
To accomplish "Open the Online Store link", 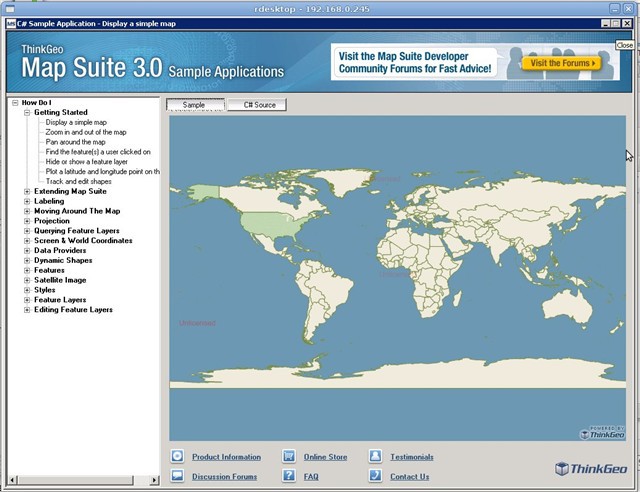I will coord(325,457).
